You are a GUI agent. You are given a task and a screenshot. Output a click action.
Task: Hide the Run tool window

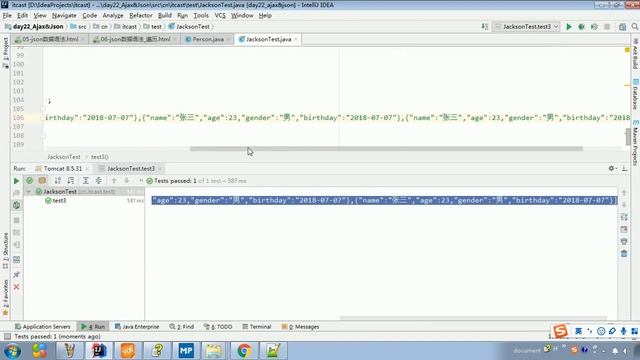click(x=624, y=168)
